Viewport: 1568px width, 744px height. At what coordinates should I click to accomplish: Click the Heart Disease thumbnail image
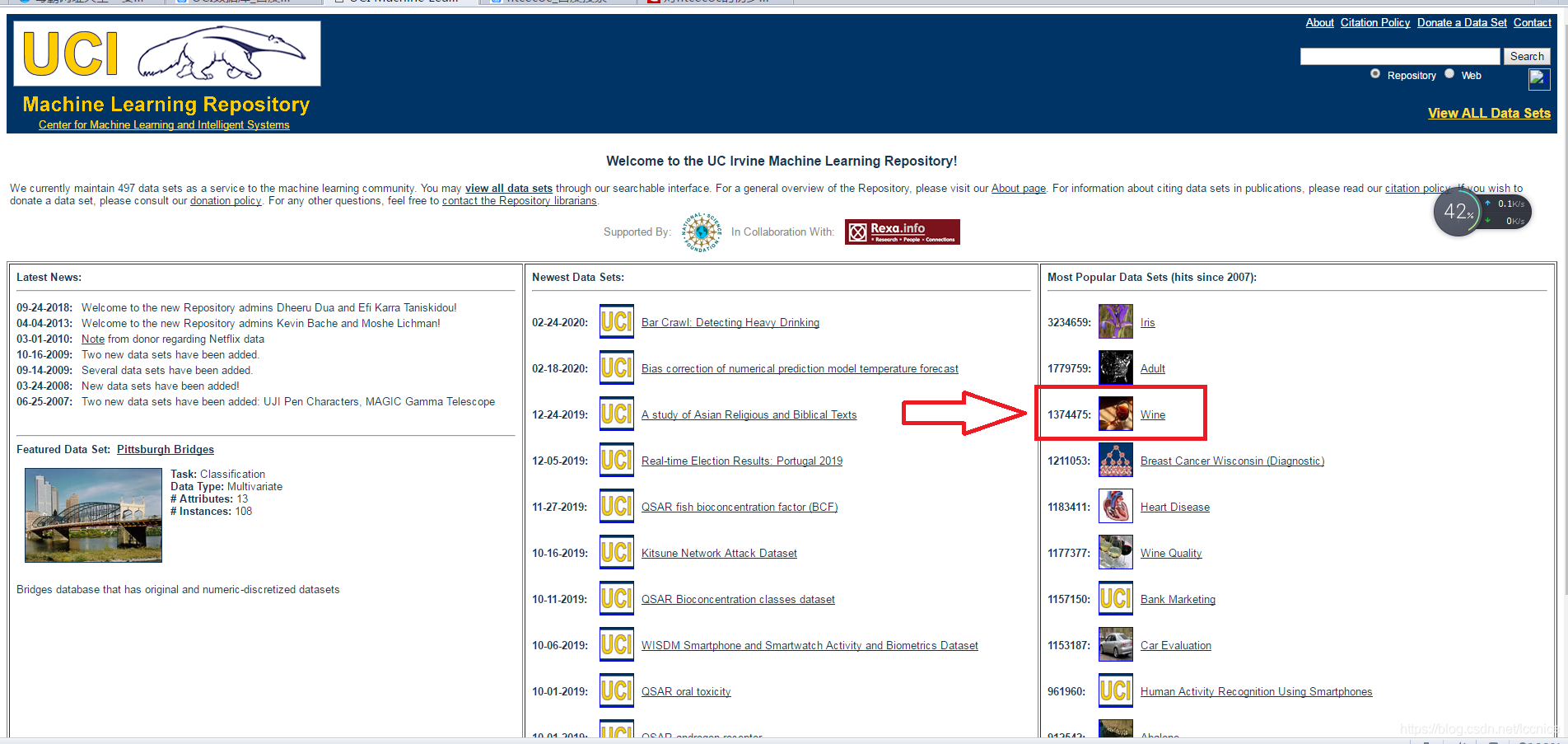(1116, 507)
